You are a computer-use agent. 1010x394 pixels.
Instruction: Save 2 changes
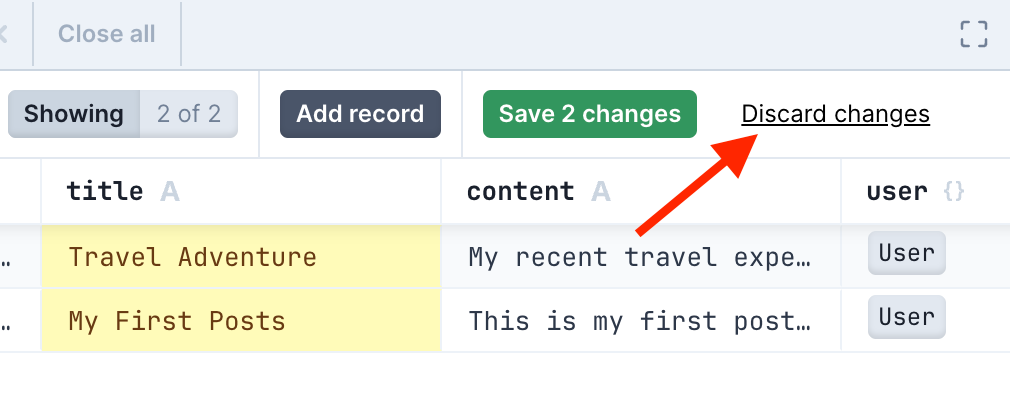[589, 114]
